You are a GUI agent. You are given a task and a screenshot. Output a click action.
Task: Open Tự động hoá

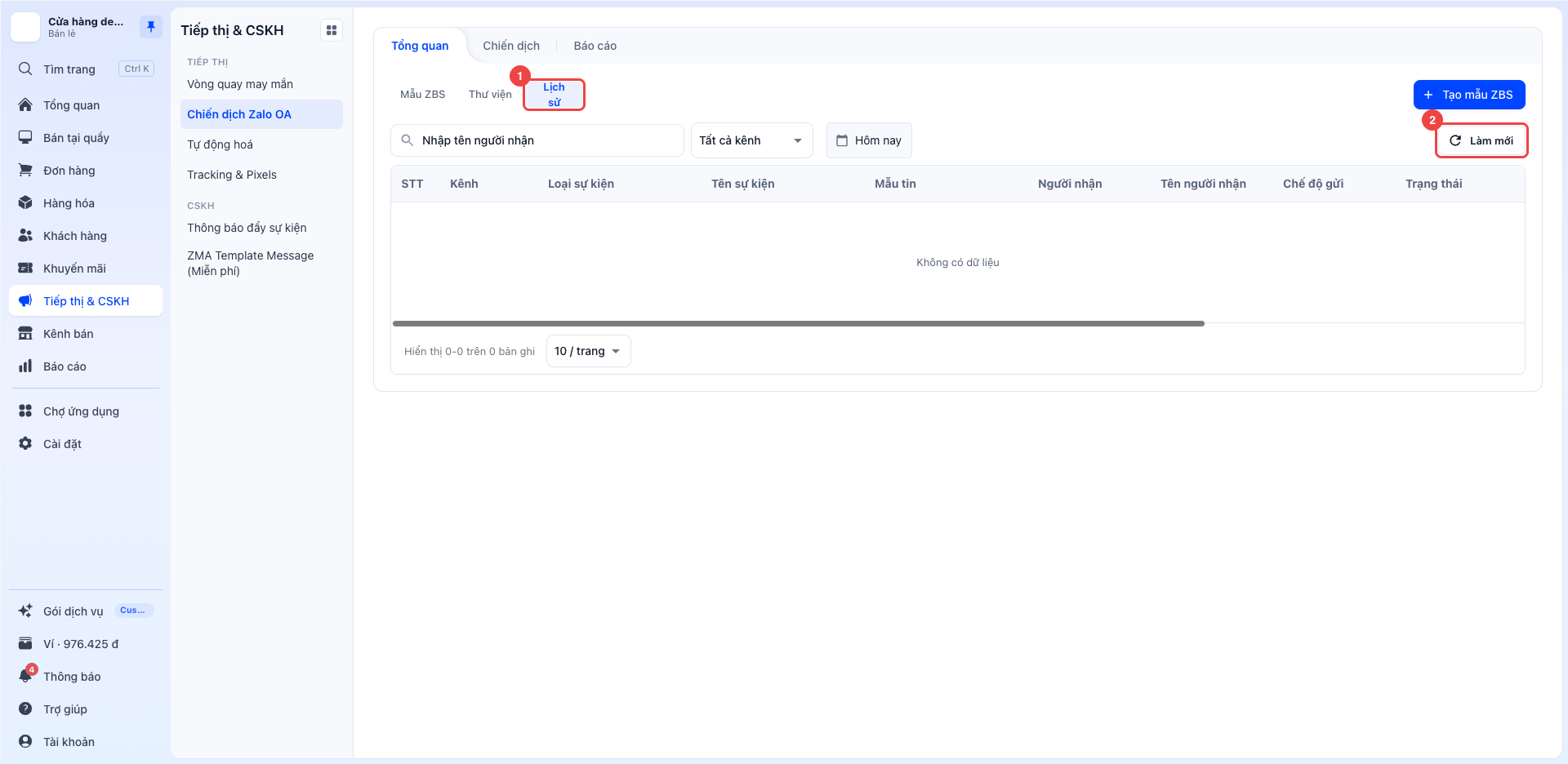click(x=261, y=144)
